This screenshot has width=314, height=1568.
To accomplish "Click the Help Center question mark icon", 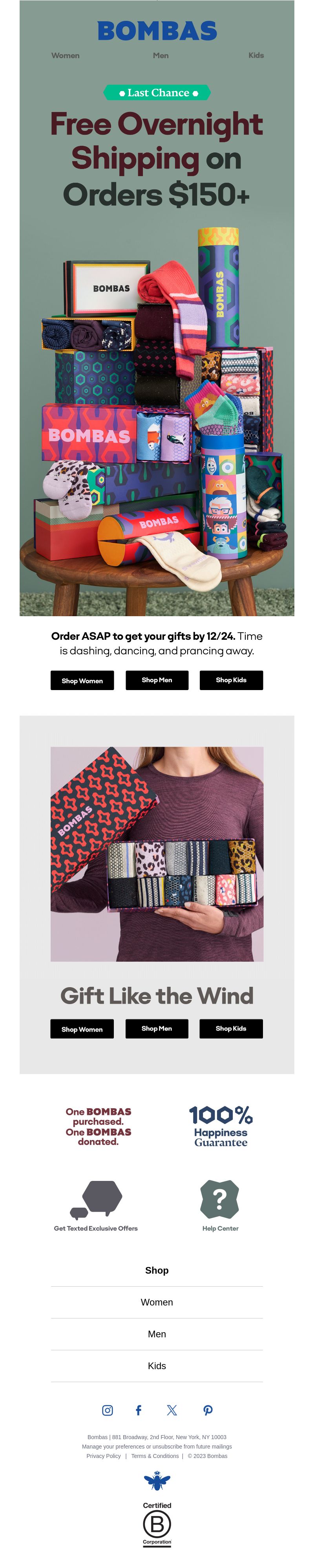I will pyautogui.click(x=220, y=1199).
